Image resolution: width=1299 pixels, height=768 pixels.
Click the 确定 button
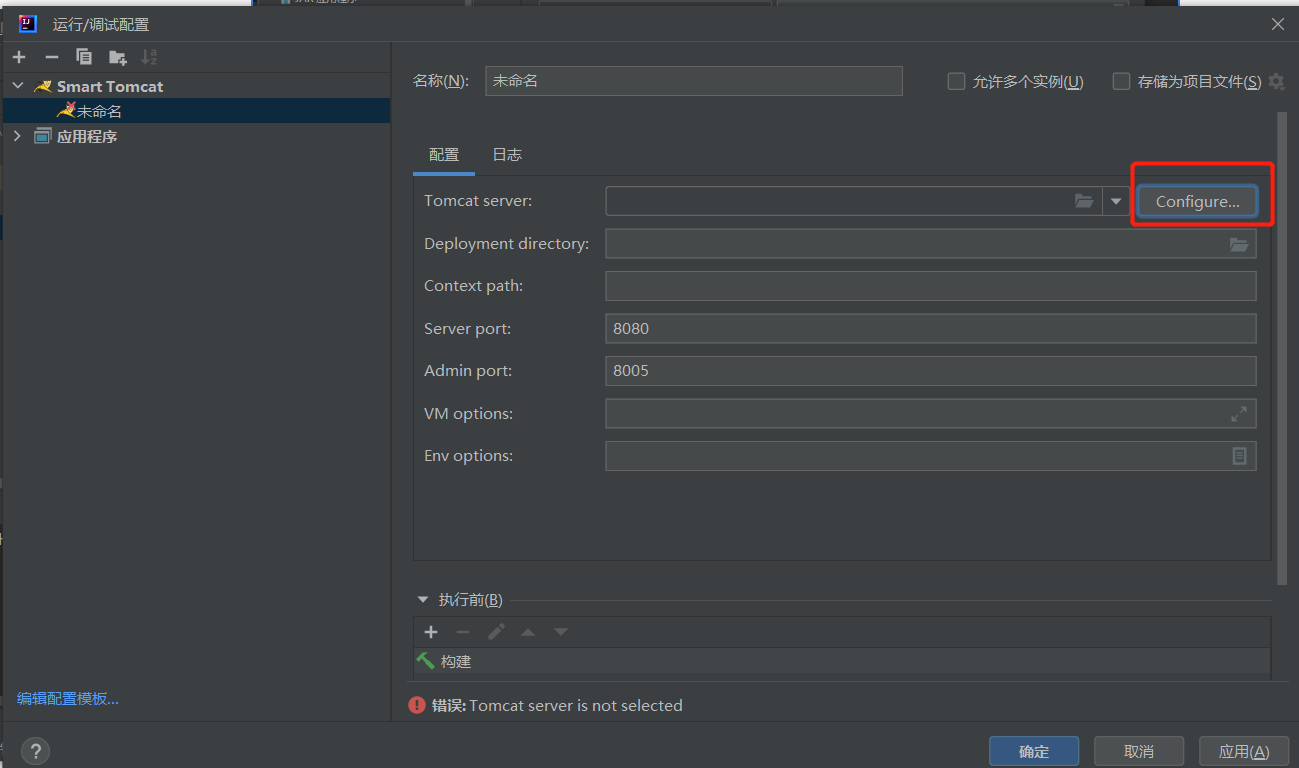(1034, 751)
